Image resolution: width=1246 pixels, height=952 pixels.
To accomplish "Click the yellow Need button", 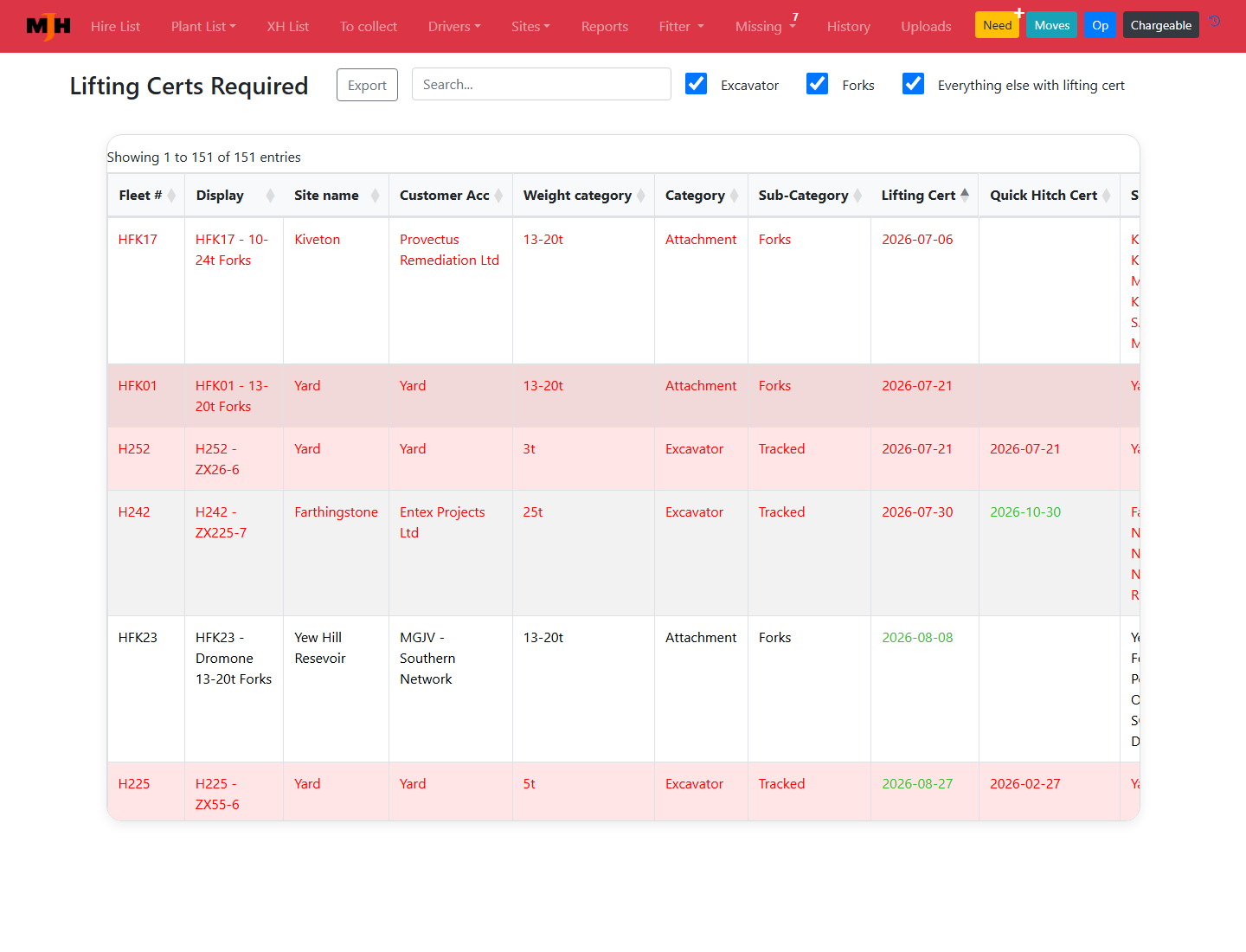I will tap(997, 25).
